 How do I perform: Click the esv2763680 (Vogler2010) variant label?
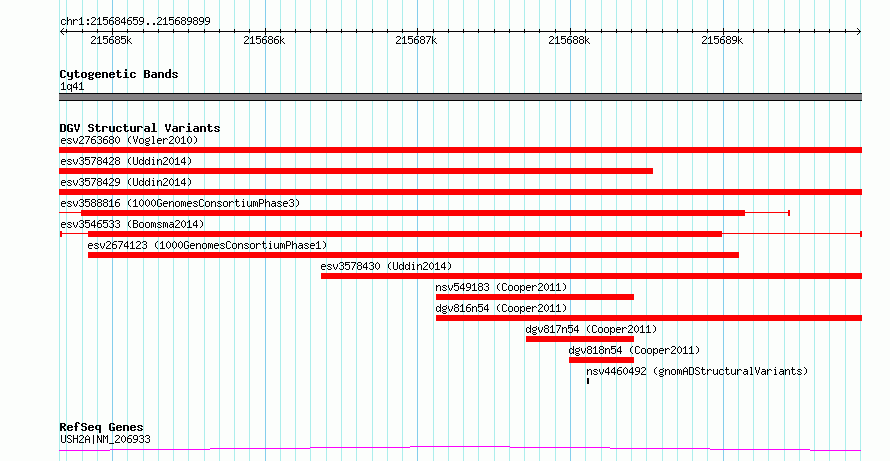(x=129, y=140)
